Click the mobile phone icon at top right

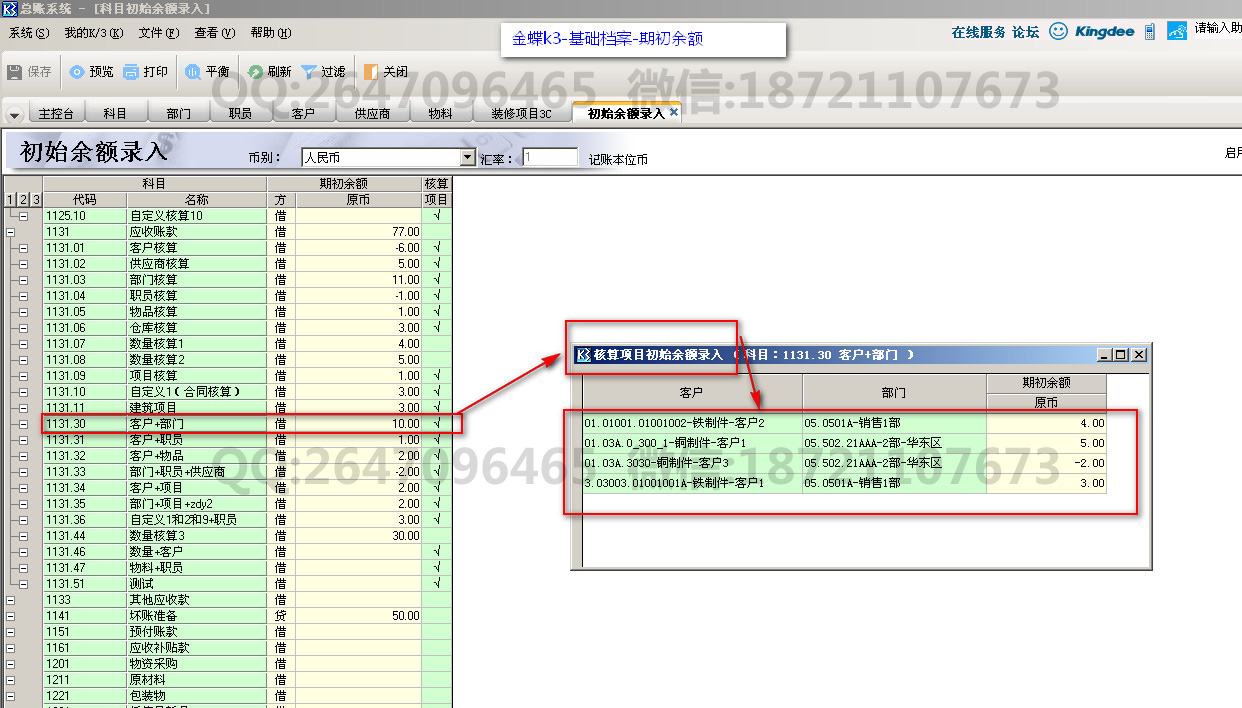click(1150, 31)
